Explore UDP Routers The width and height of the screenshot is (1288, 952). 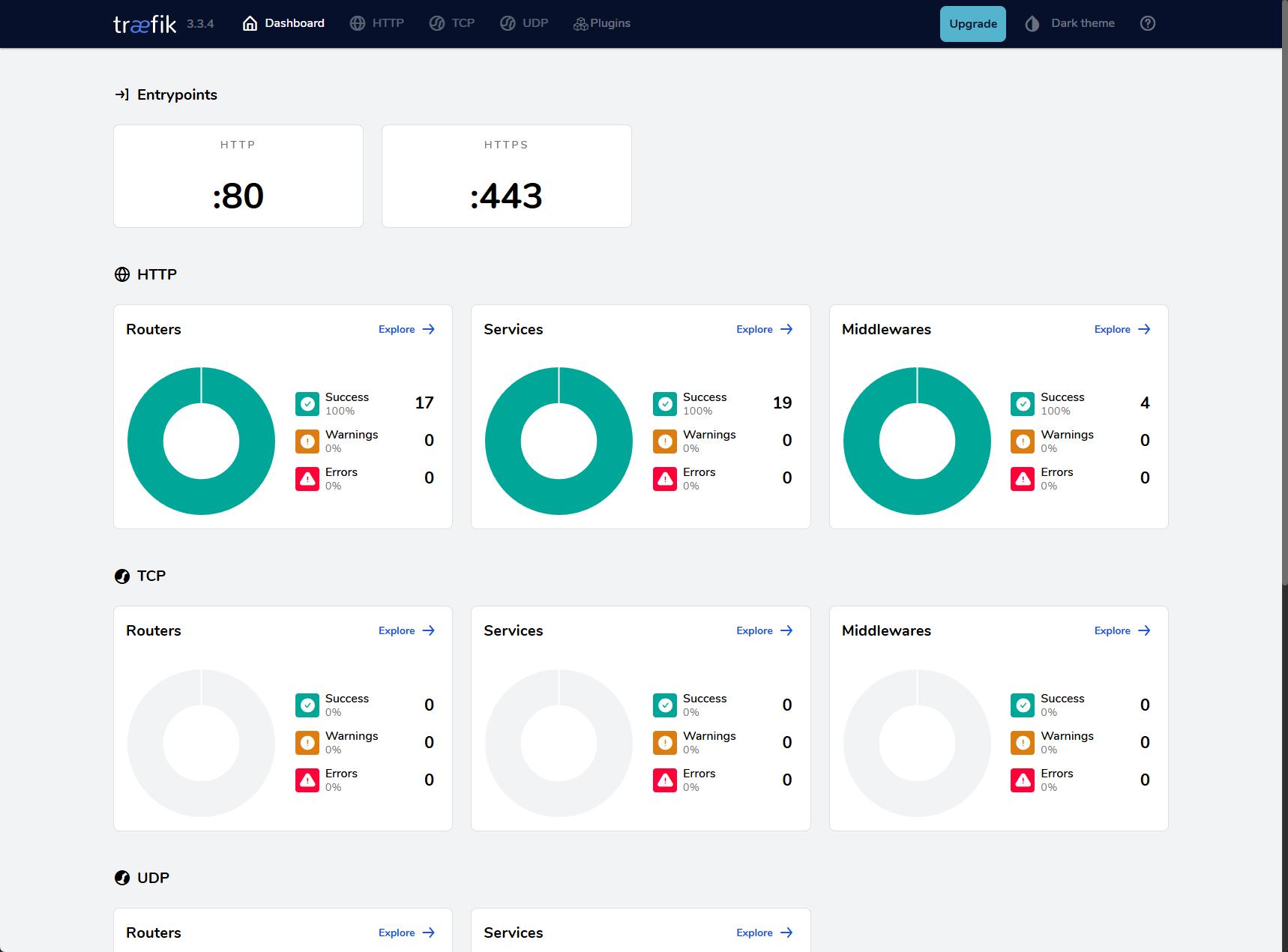407,933
